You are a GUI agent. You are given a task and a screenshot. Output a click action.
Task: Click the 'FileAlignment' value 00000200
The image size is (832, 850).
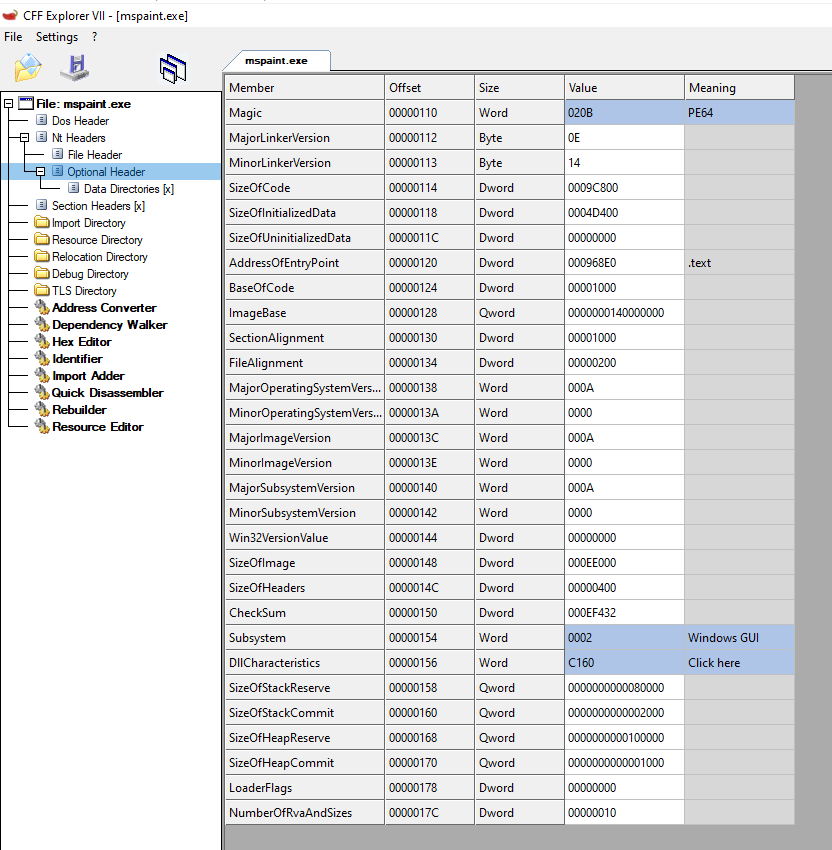coord(624,363)
